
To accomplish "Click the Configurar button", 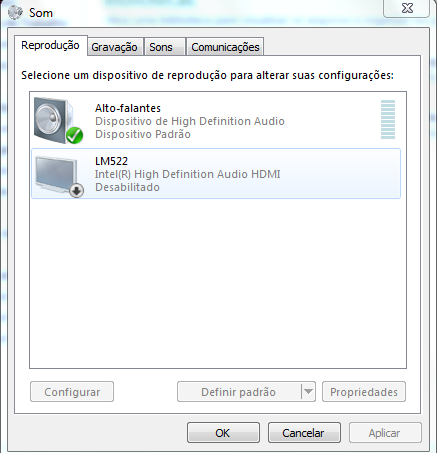I will [x=72, y=392].
